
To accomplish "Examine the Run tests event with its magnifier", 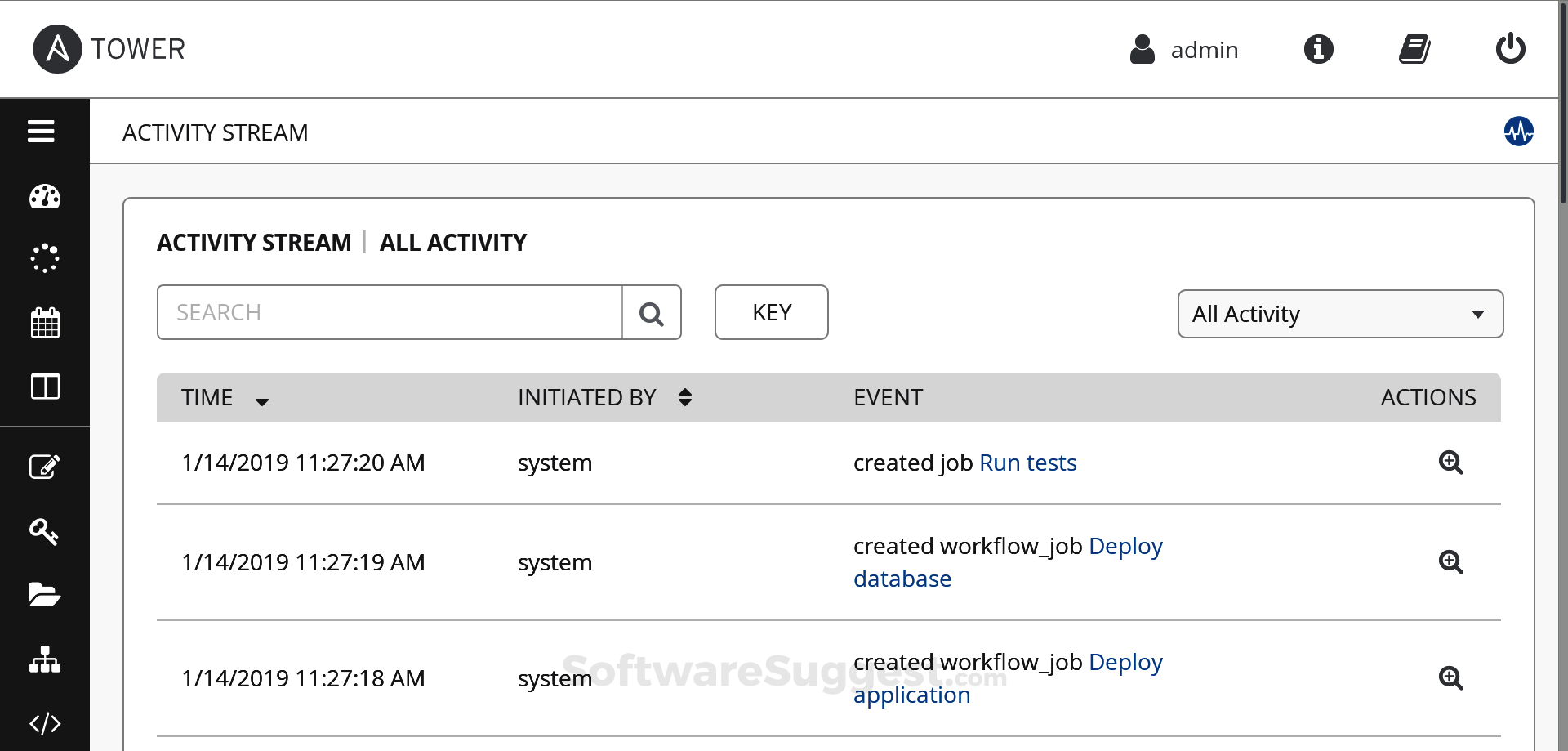I will click(x=1451, y=463).
